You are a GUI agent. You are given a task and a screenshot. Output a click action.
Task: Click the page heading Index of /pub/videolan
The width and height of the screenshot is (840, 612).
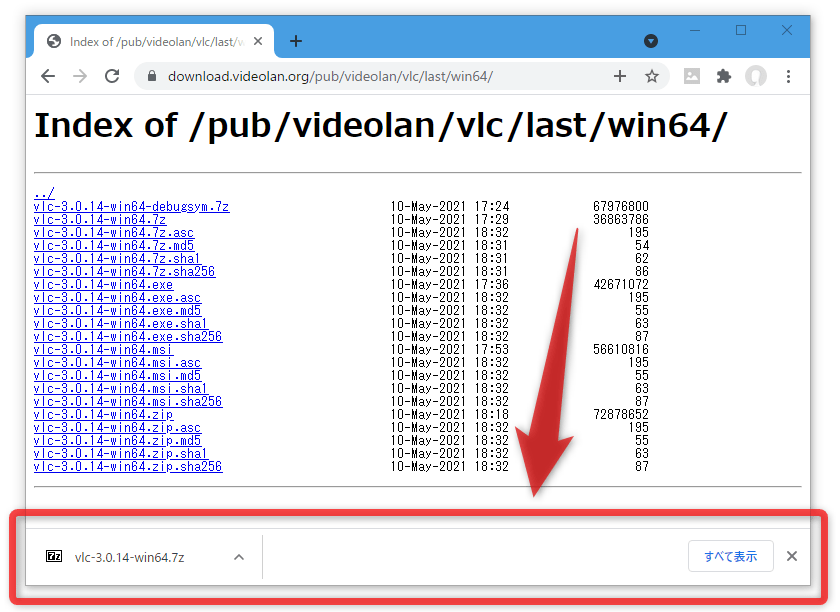pyautogui.click(x=381, y=126)
